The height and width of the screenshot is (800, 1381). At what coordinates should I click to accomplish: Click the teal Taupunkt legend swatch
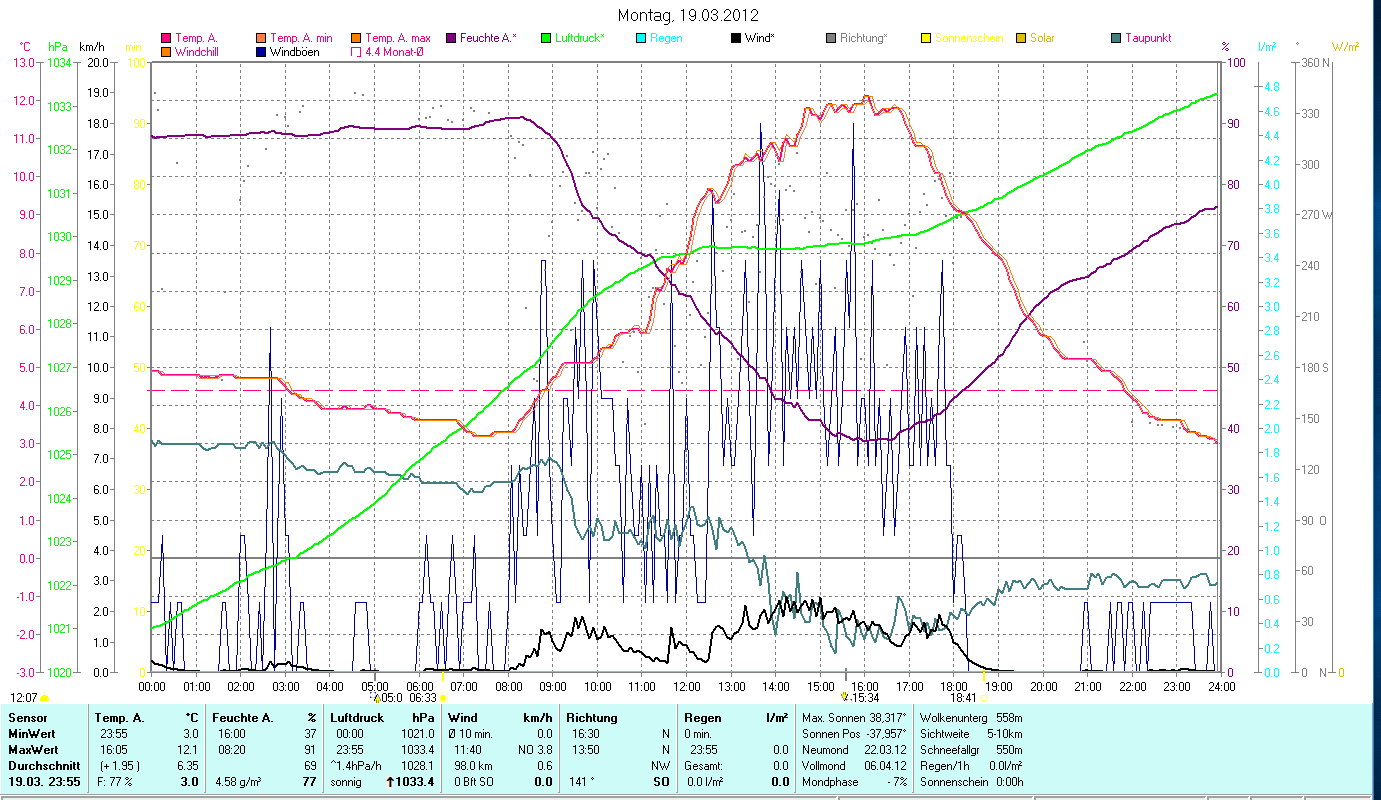point(1115,38)
